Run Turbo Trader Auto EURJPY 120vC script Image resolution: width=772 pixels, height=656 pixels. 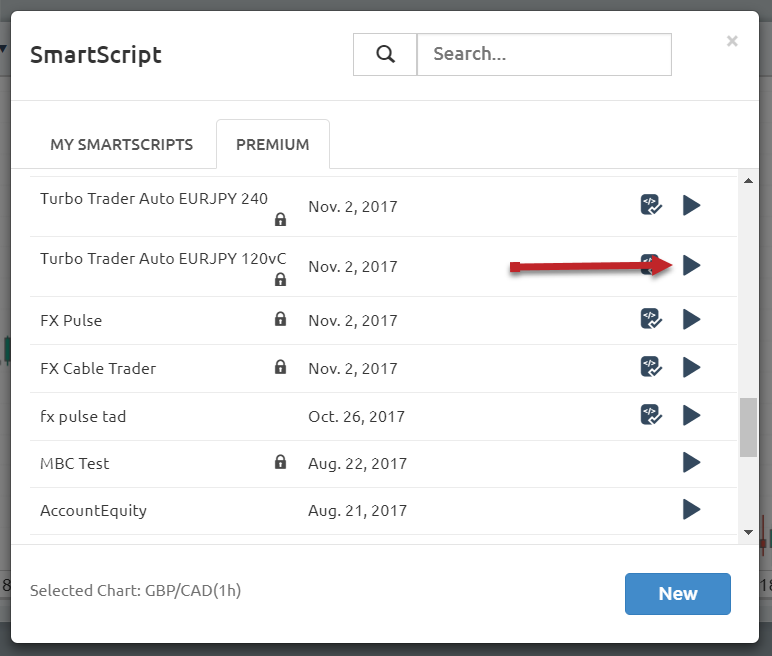pyautogui.click(x=691, y=265)
